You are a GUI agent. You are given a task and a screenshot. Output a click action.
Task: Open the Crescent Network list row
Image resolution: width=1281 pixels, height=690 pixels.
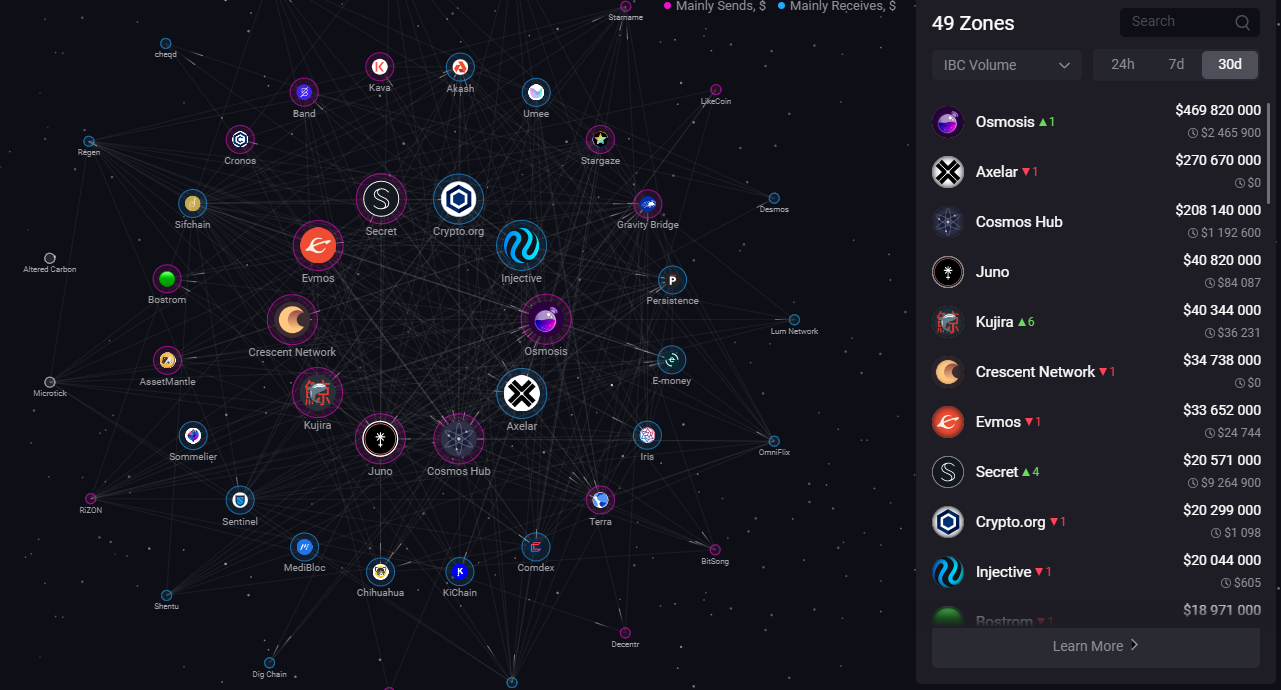tap(1096, 372)
